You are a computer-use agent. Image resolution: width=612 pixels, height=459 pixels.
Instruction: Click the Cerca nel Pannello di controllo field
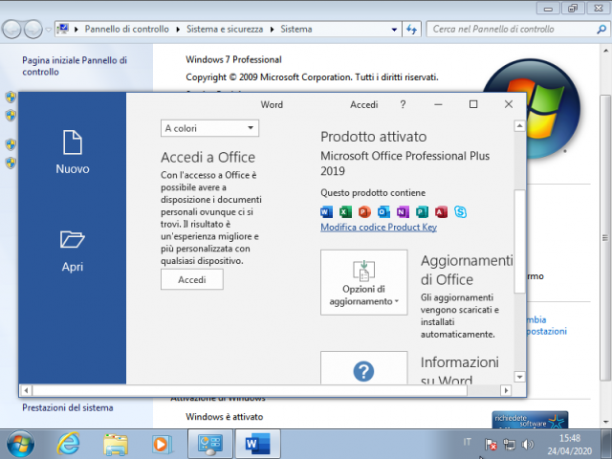click(x=514, y=29)
